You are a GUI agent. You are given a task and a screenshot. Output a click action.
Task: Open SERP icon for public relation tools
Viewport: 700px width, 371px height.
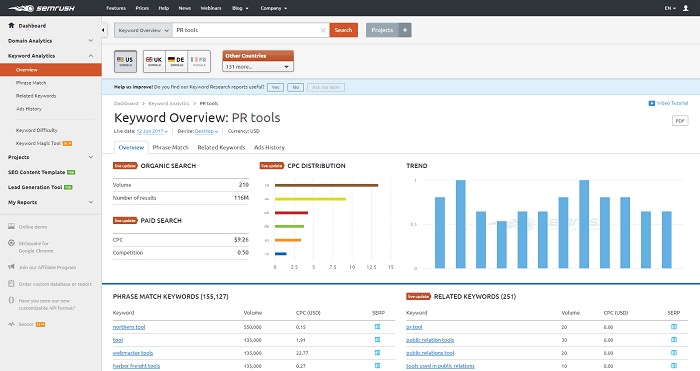(674, 340)
